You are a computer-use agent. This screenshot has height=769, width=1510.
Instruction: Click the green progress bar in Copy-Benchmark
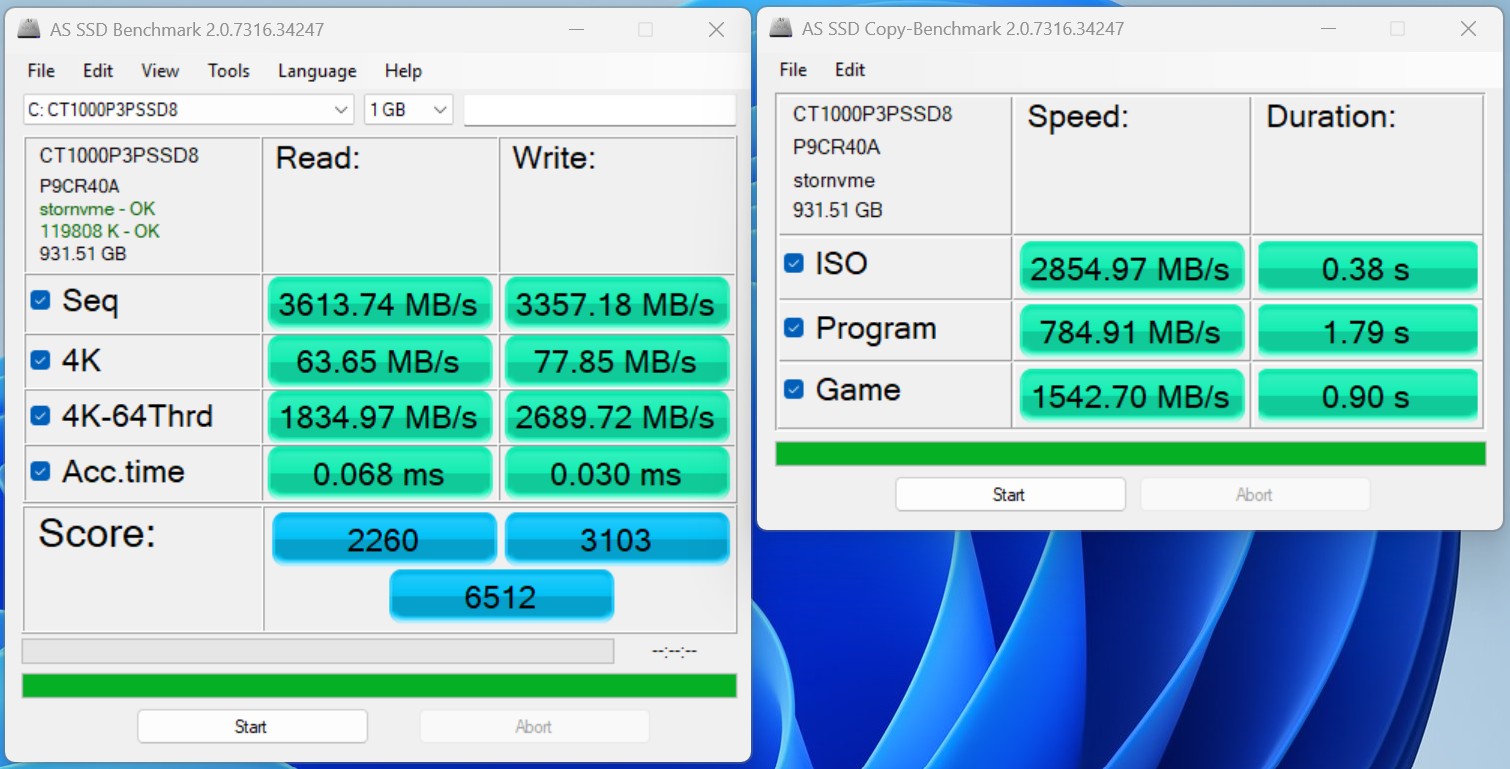click(1130, 454)
